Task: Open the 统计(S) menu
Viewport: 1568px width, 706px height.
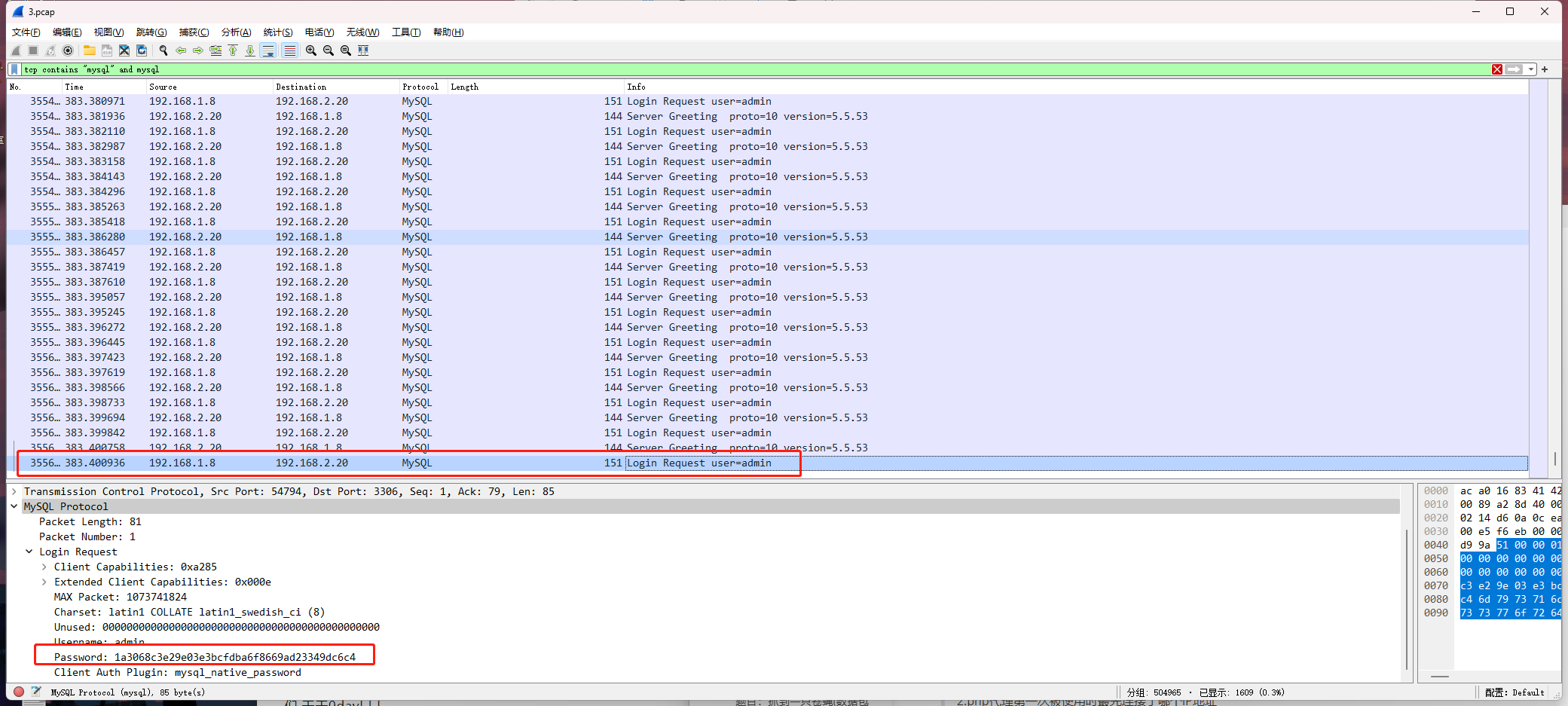Action: coord(278,32)
